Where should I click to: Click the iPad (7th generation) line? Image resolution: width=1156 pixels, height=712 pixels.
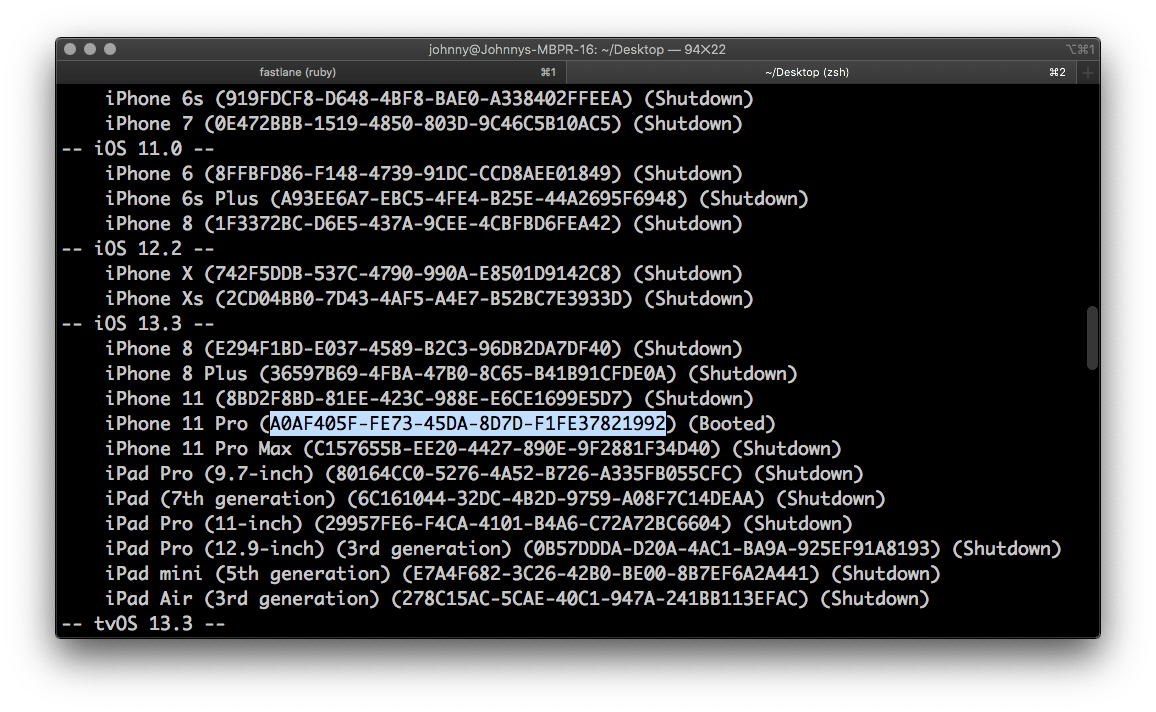(x=495, y=499)
